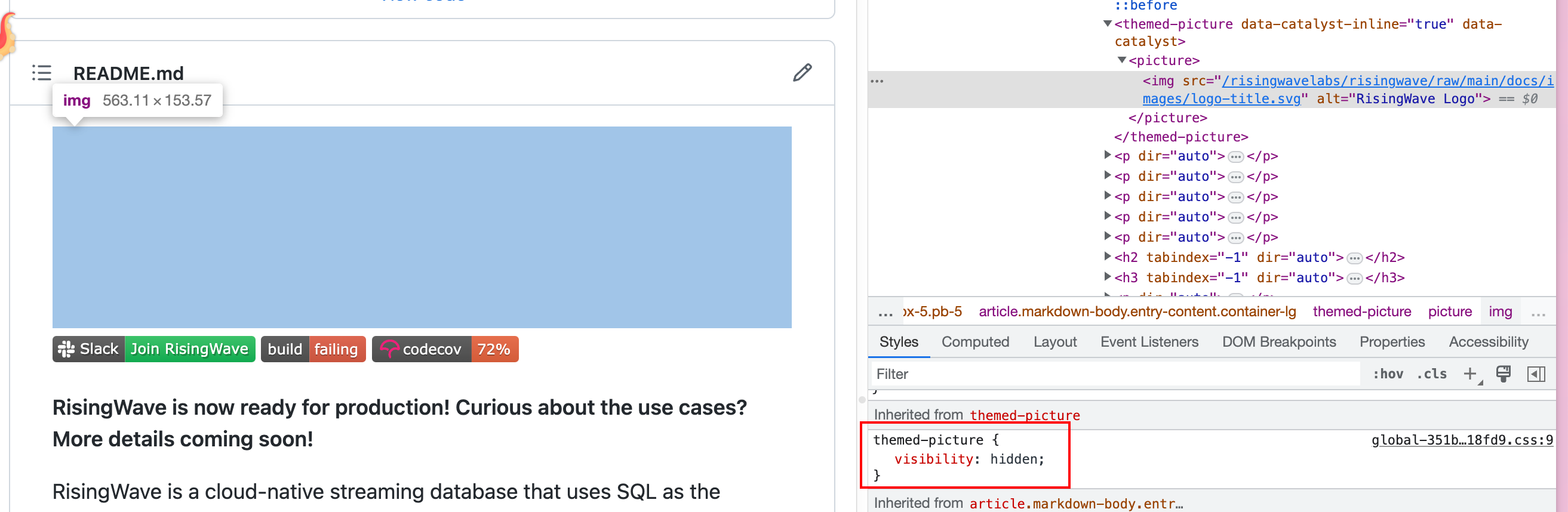Click the New Style Rule plus icon
The width and height of the screenshot is (1568, 512).
[x=1471, y=374]
